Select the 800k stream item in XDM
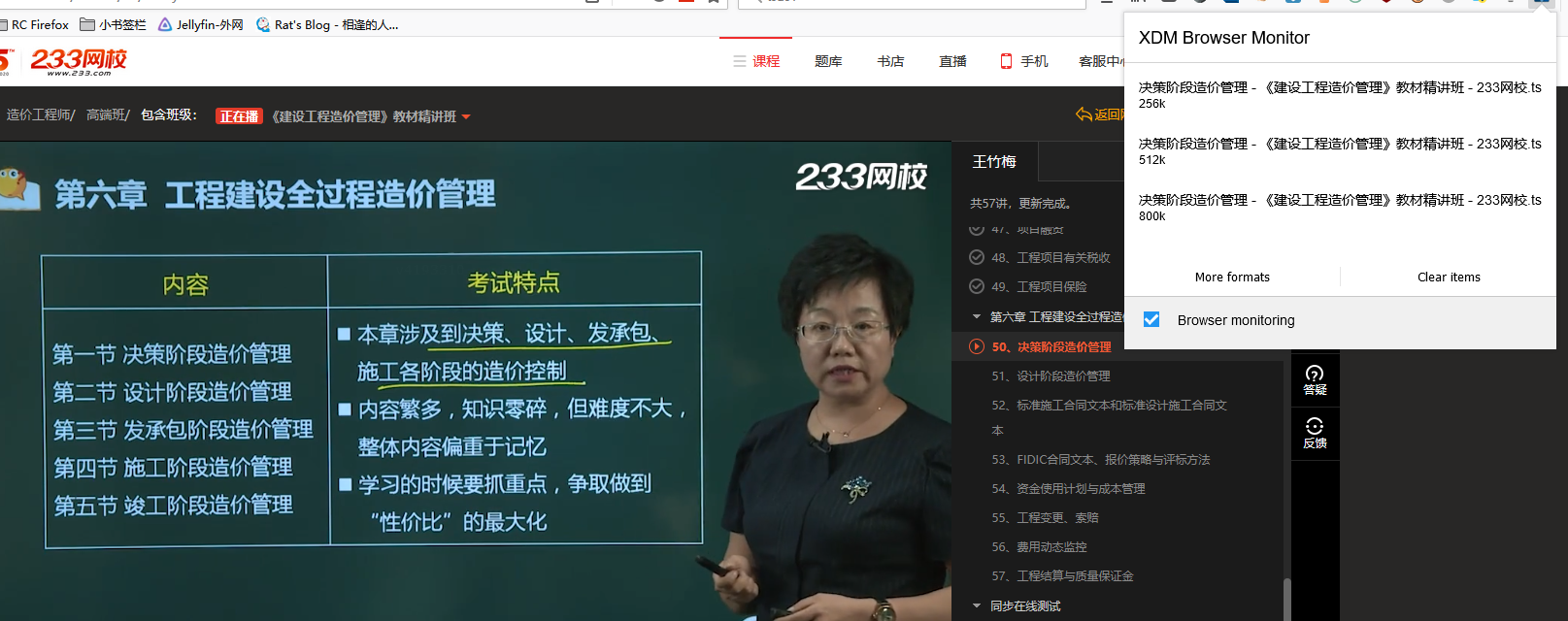The height and width of the screenshot is (621, 1568). pyautogui.click(x=1340, y=208)
